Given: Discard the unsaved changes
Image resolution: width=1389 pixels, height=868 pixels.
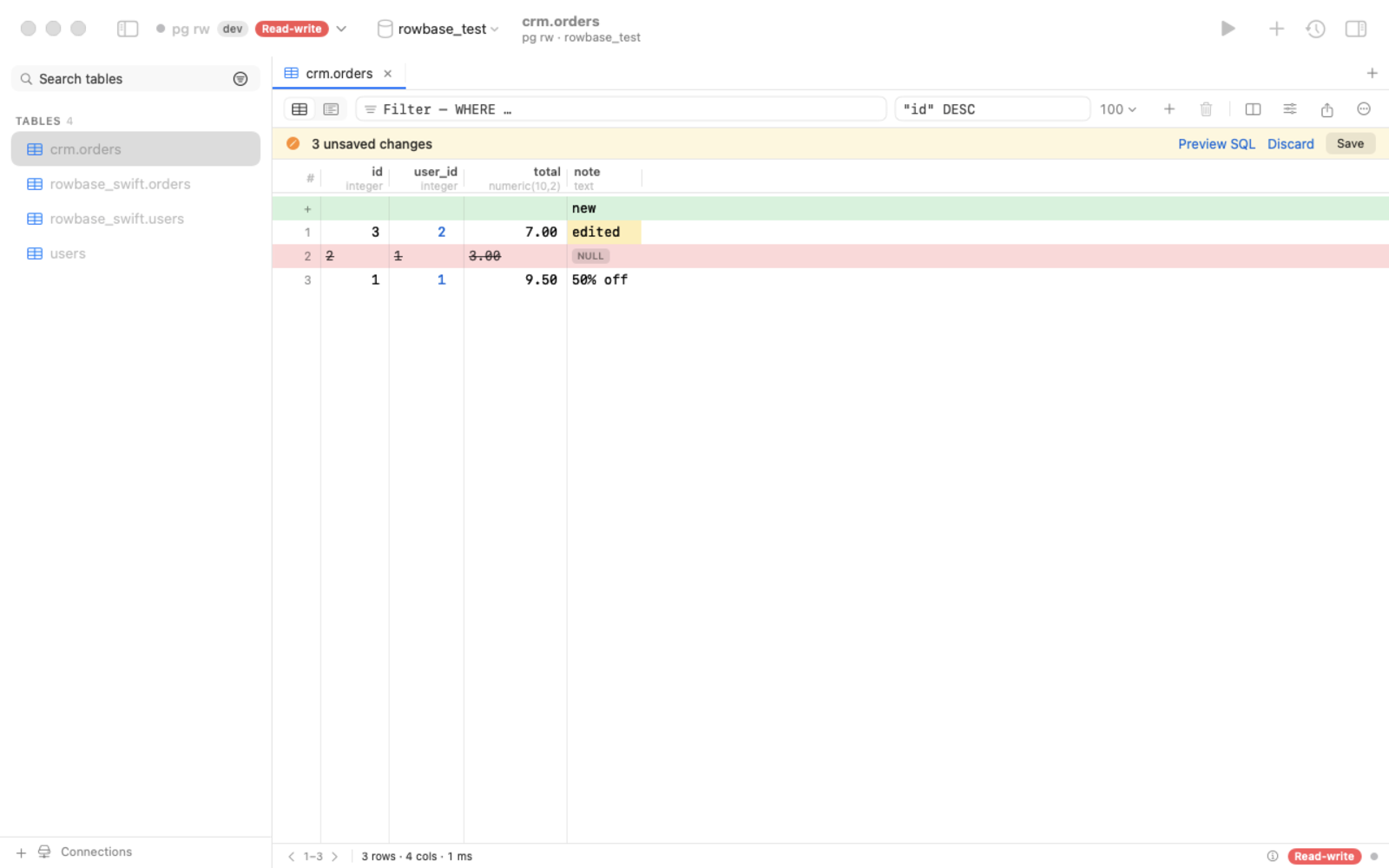Looking at the screenshot, I should [x=1290, y=144].
